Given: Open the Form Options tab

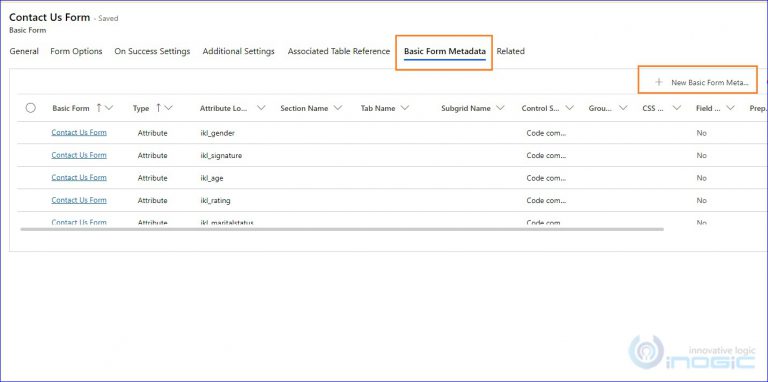Looking at the screenshot, I should pos(76,51).
